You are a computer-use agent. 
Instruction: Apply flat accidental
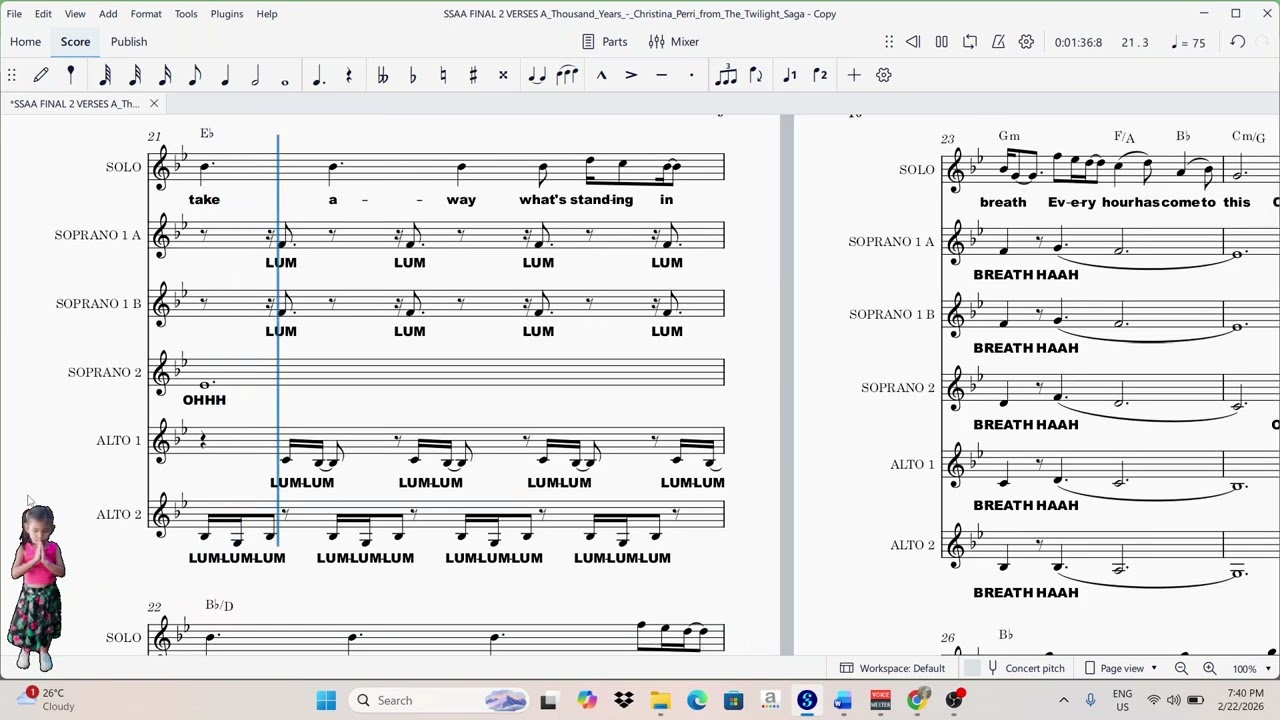[412, 75]
